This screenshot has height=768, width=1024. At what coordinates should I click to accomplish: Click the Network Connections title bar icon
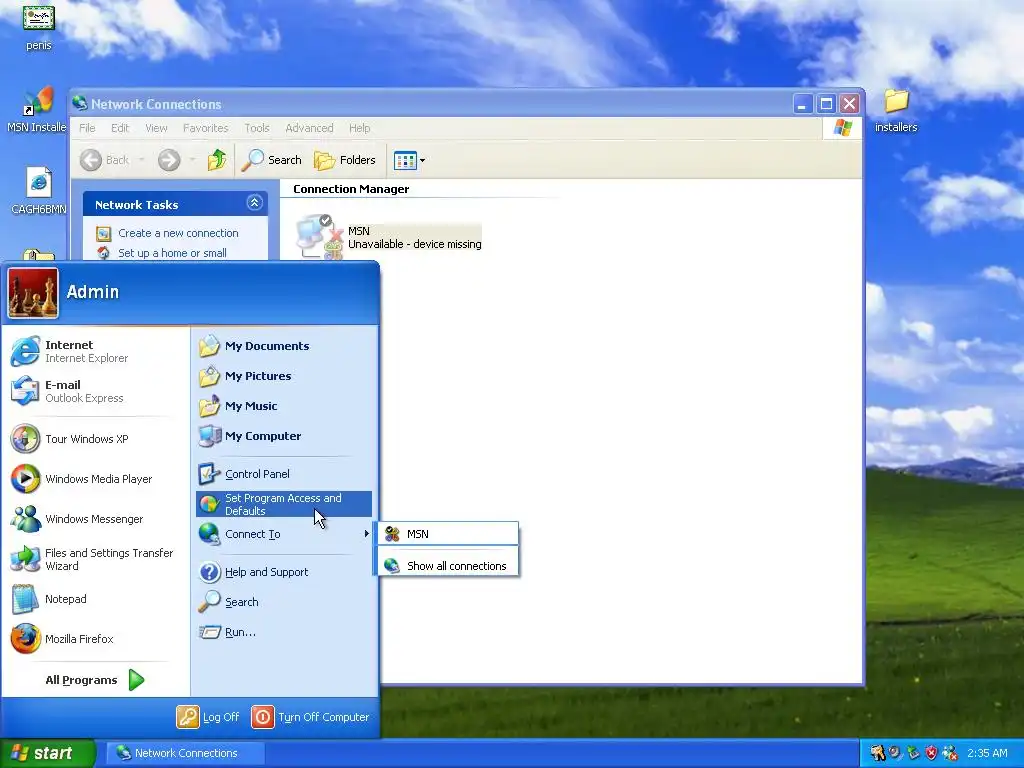[80, 103]
